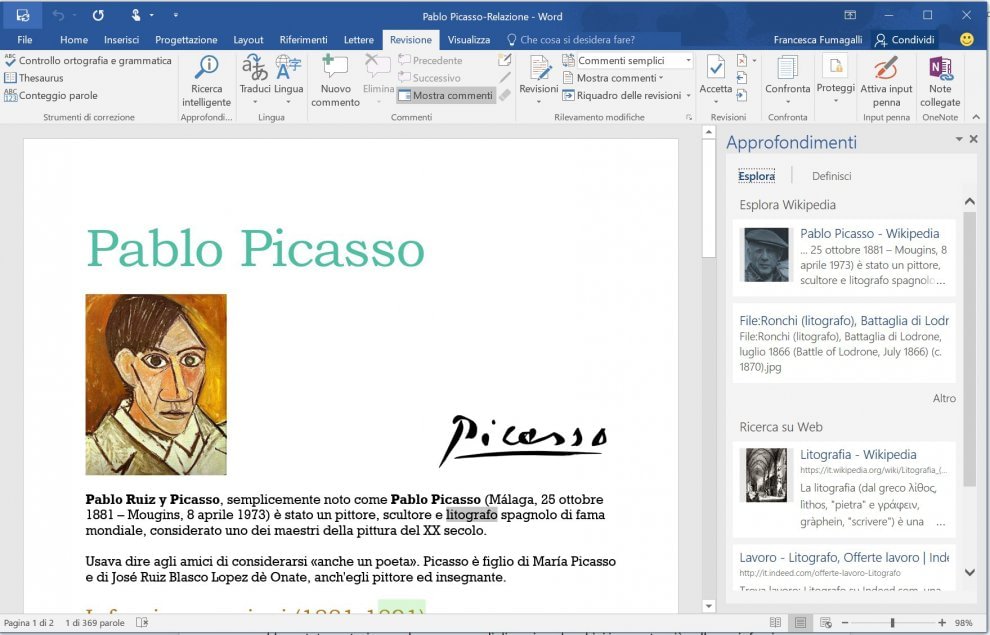Select the Esplora tab in Approfondimenti
990x635 pixels.
point(756,176)
